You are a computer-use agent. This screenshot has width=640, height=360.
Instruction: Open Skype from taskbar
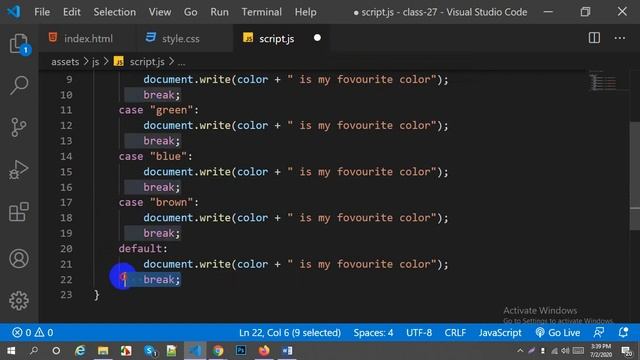[149, 351]
